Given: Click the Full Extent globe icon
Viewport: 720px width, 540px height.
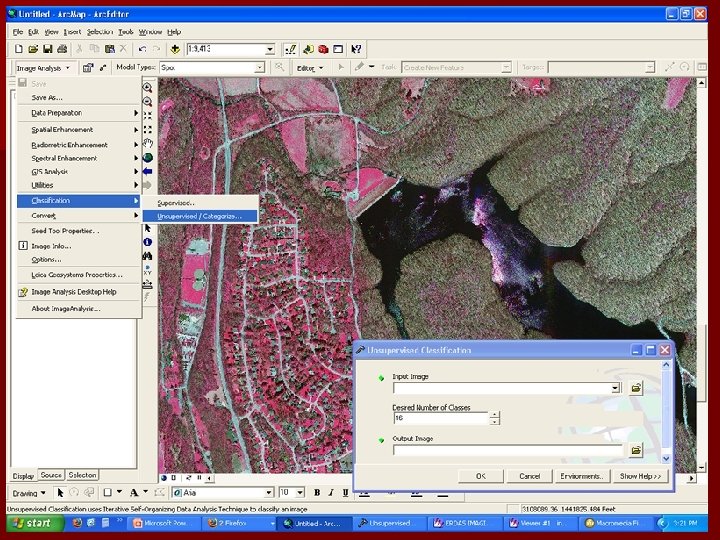Looking at the screenshot, I should (x=148, y=157).
